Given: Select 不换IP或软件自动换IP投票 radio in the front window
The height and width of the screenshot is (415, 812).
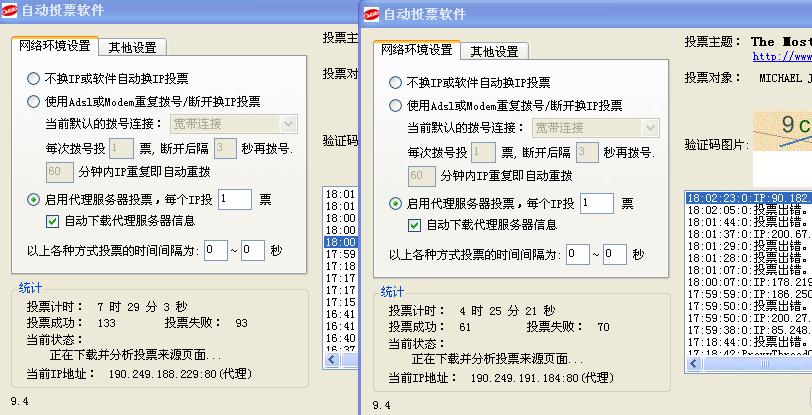Looking at the screenshot, I should coord(395,82).
